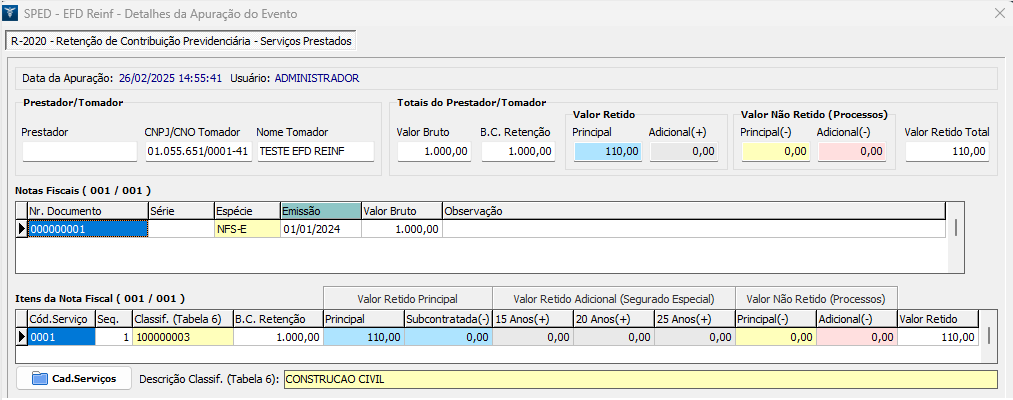Viewport: 1013px width, 400px height.
Task: Select document cell 000000001
Action: coord(87,229)
